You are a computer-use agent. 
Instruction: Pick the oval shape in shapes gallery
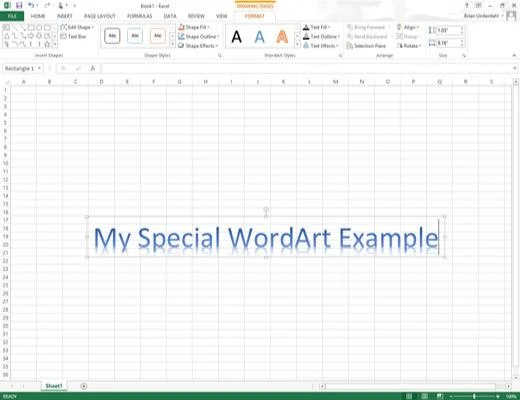[39, 28]
